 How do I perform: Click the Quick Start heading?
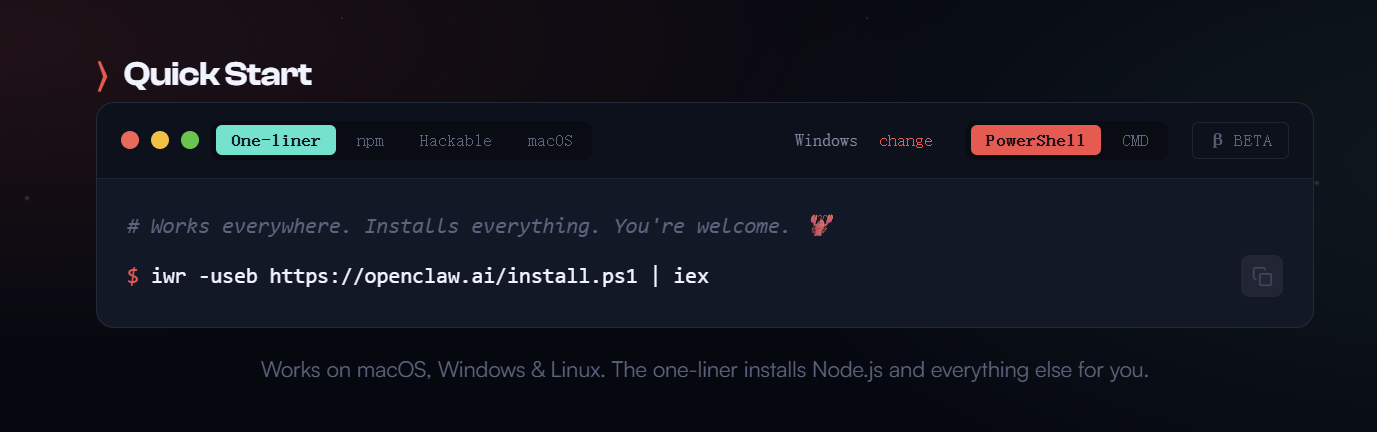point(218,74)
